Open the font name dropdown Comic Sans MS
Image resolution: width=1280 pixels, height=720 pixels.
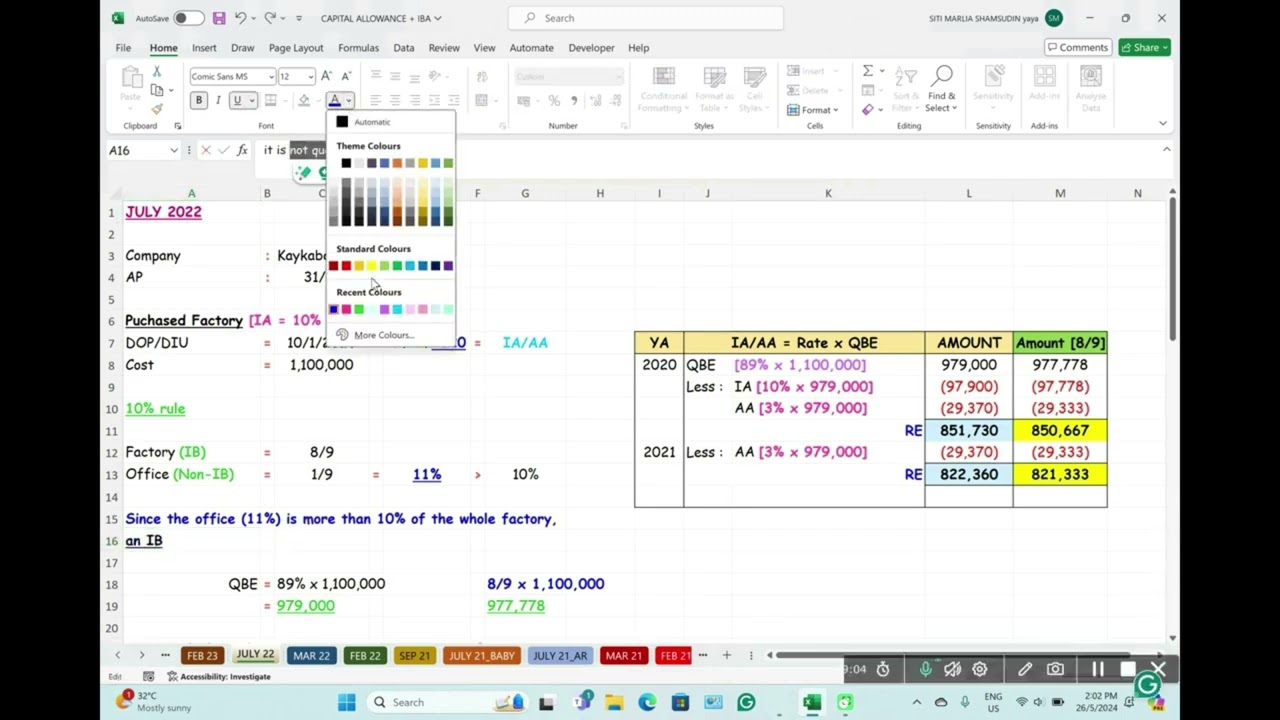pyautogui.click(x=270, y=77)
